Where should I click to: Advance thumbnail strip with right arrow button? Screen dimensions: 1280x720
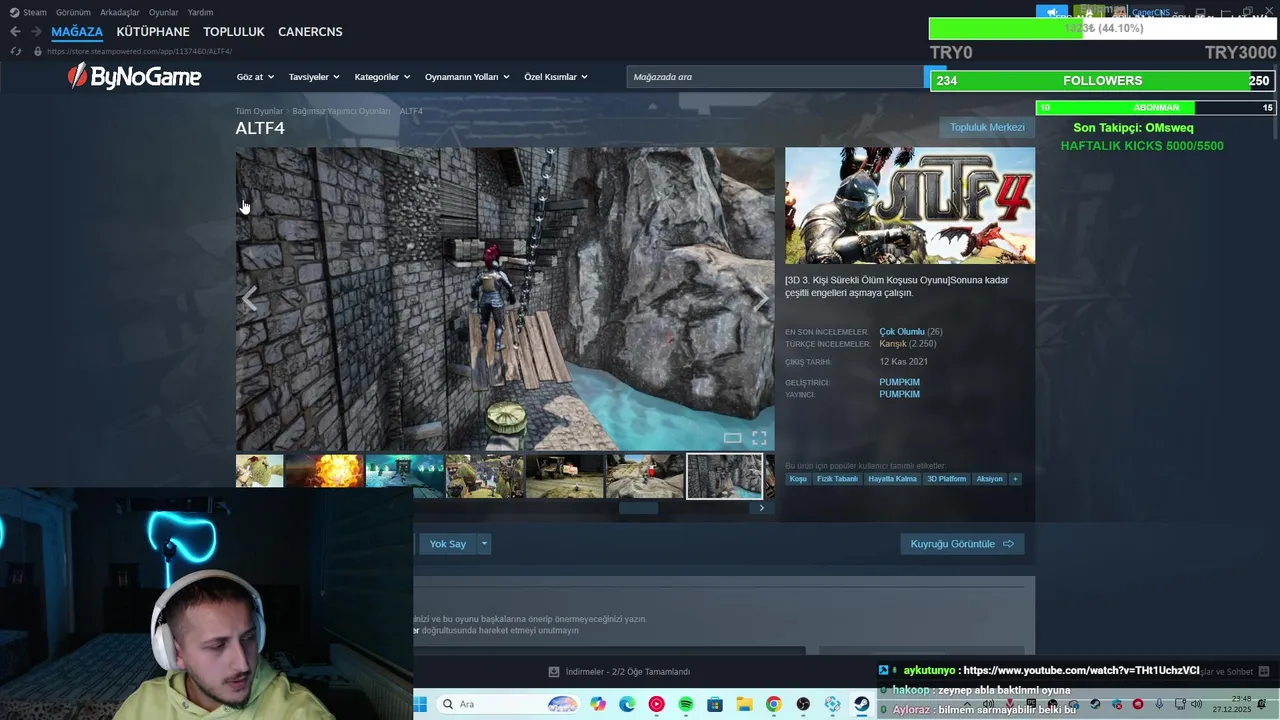click(761, 508)
